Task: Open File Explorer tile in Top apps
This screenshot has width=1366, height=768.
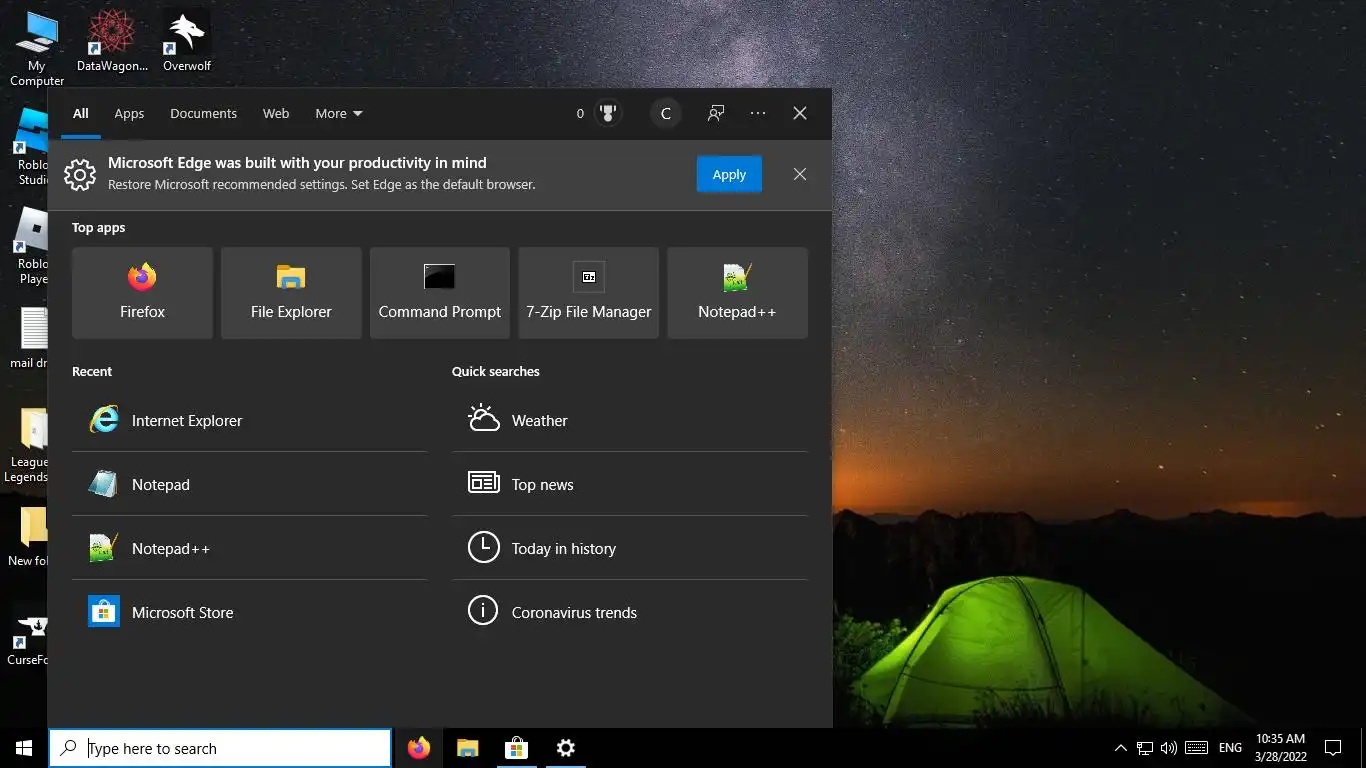Action: (x=291, y=293)
